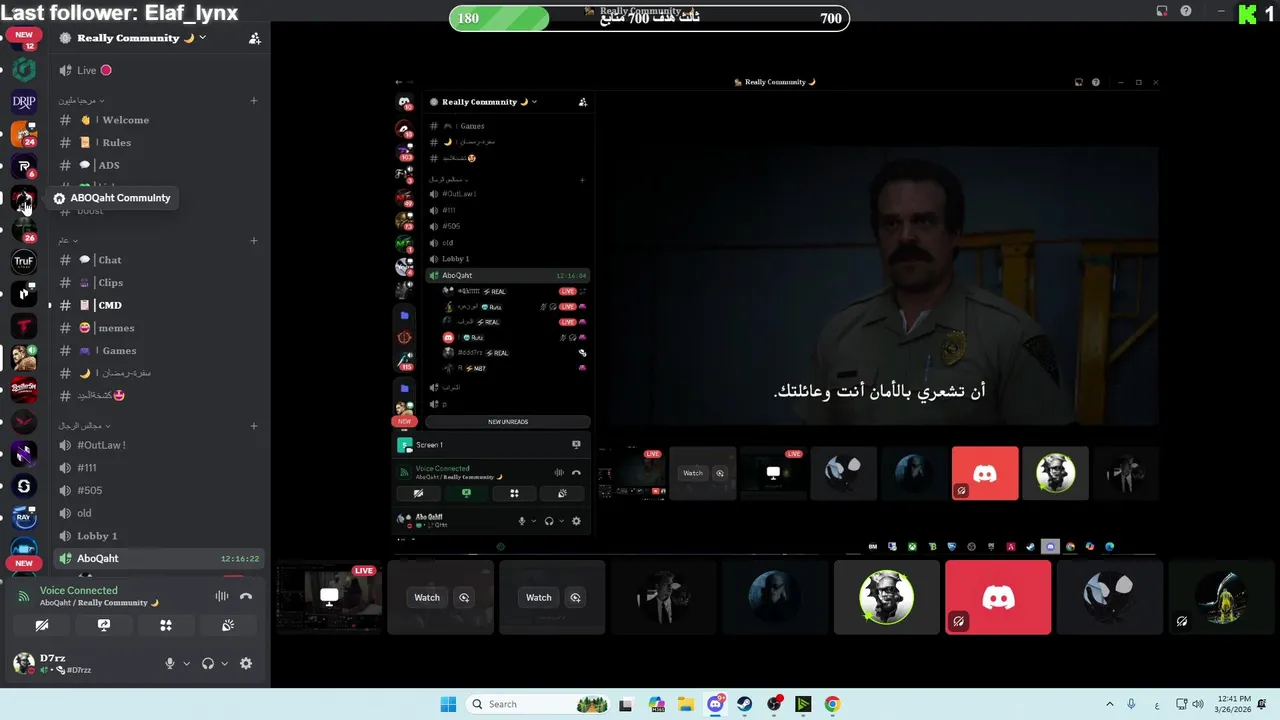Viewport: 1280px width, 720px height.
Task: Collapse the مرحبا مليون category
Action: pyautogui.click(x=81, y=100)
